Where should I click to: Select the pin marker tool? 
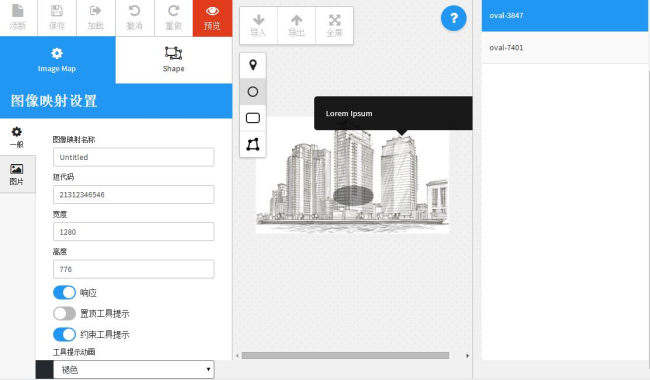pos(252,65)
